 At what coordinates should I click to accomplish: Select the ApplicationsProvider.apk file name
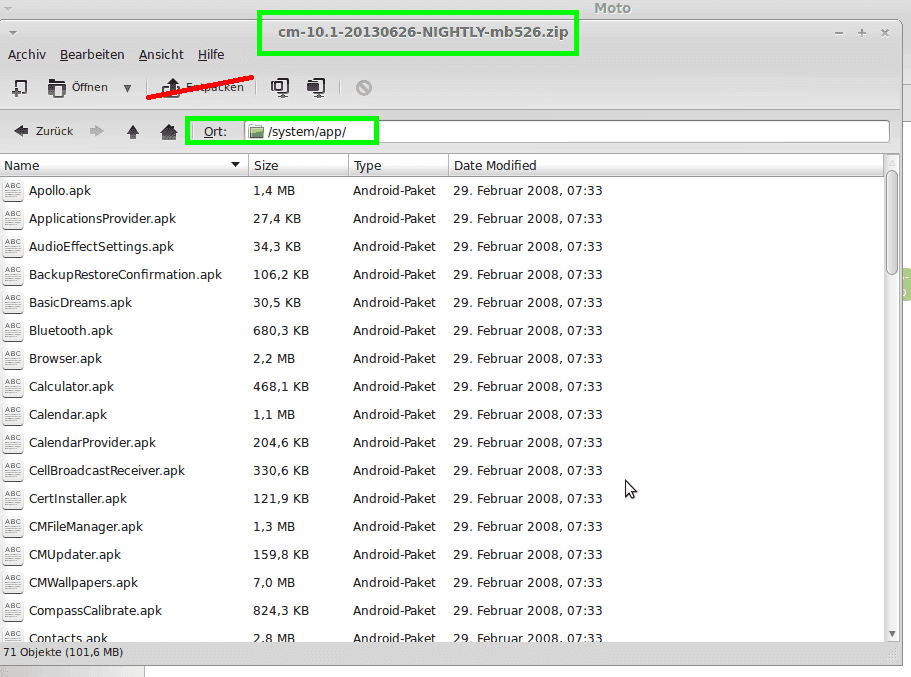point(102,218)
